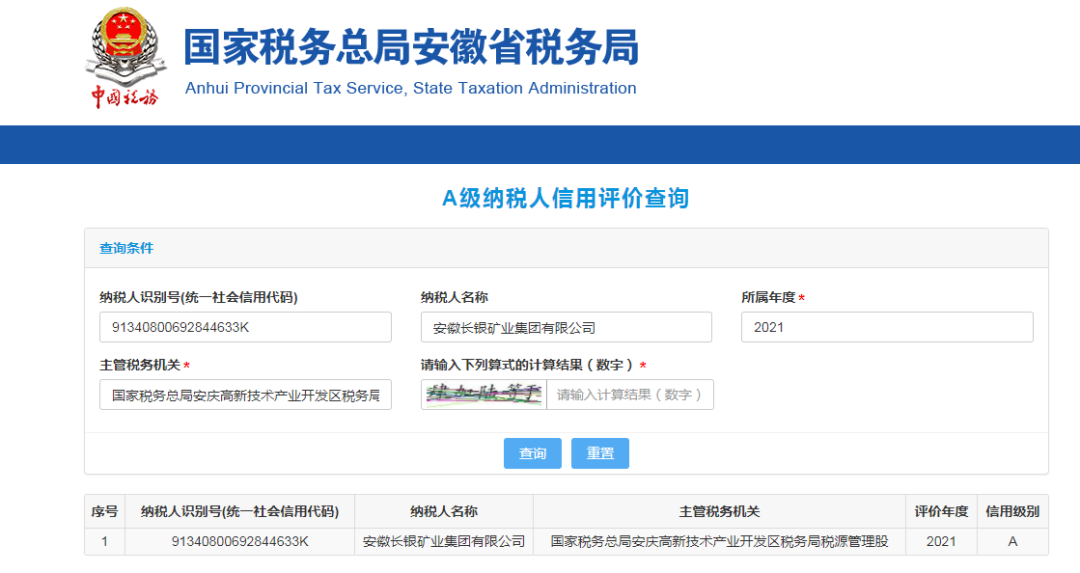Click the 主管税务机关 column header in the results table
The height and width of the screenshot is (573, 1080).
719,512
